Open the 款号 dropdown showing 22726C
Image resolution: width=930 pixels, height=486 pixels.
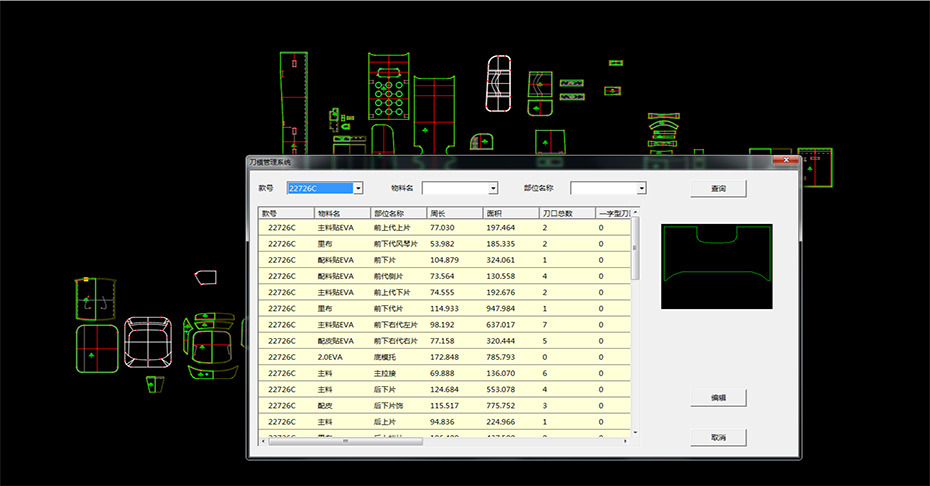(357, 188)
